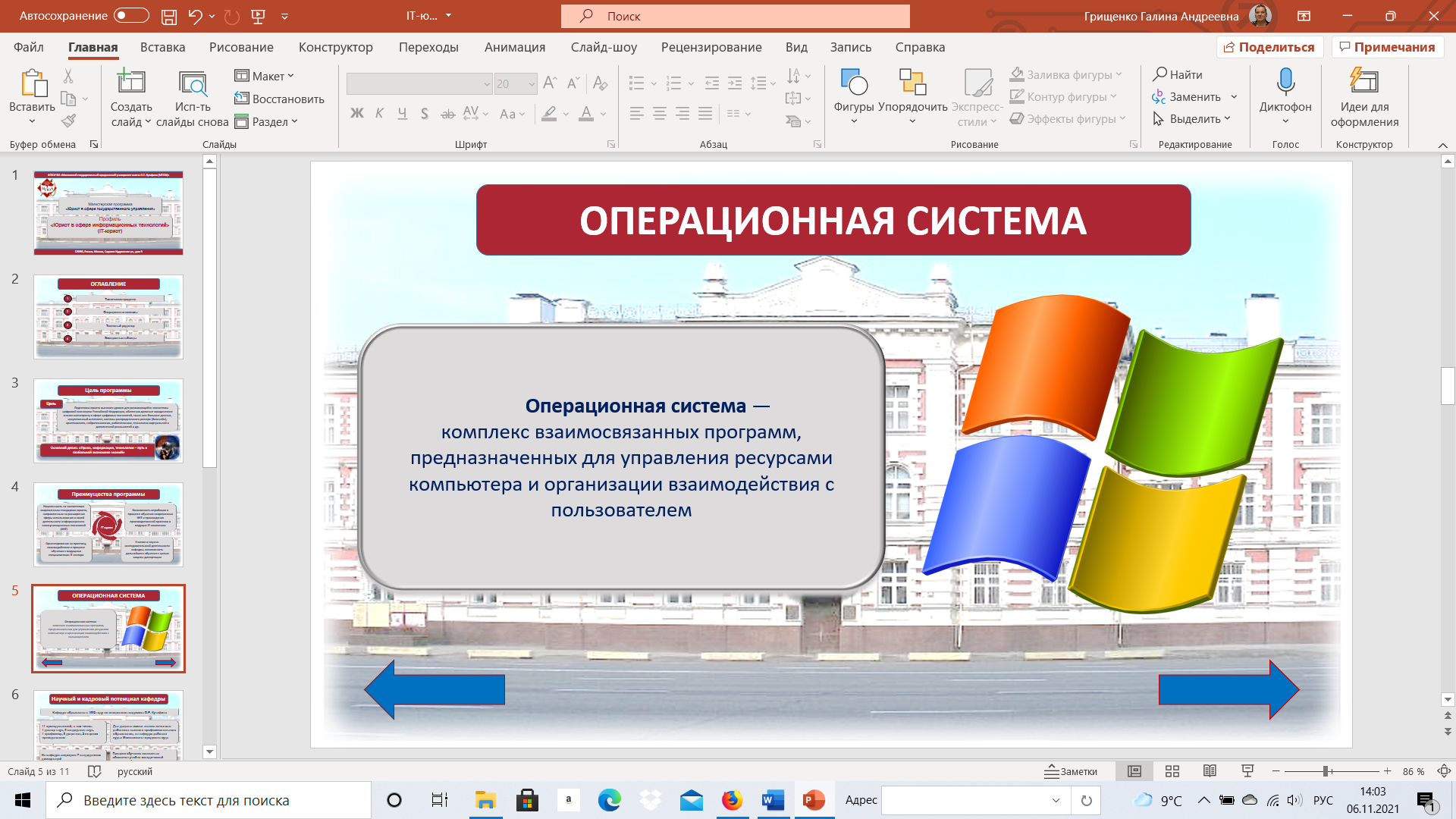Clear all formatting icon
This screenshot has height=819, width=1456.
coord(600,83)
